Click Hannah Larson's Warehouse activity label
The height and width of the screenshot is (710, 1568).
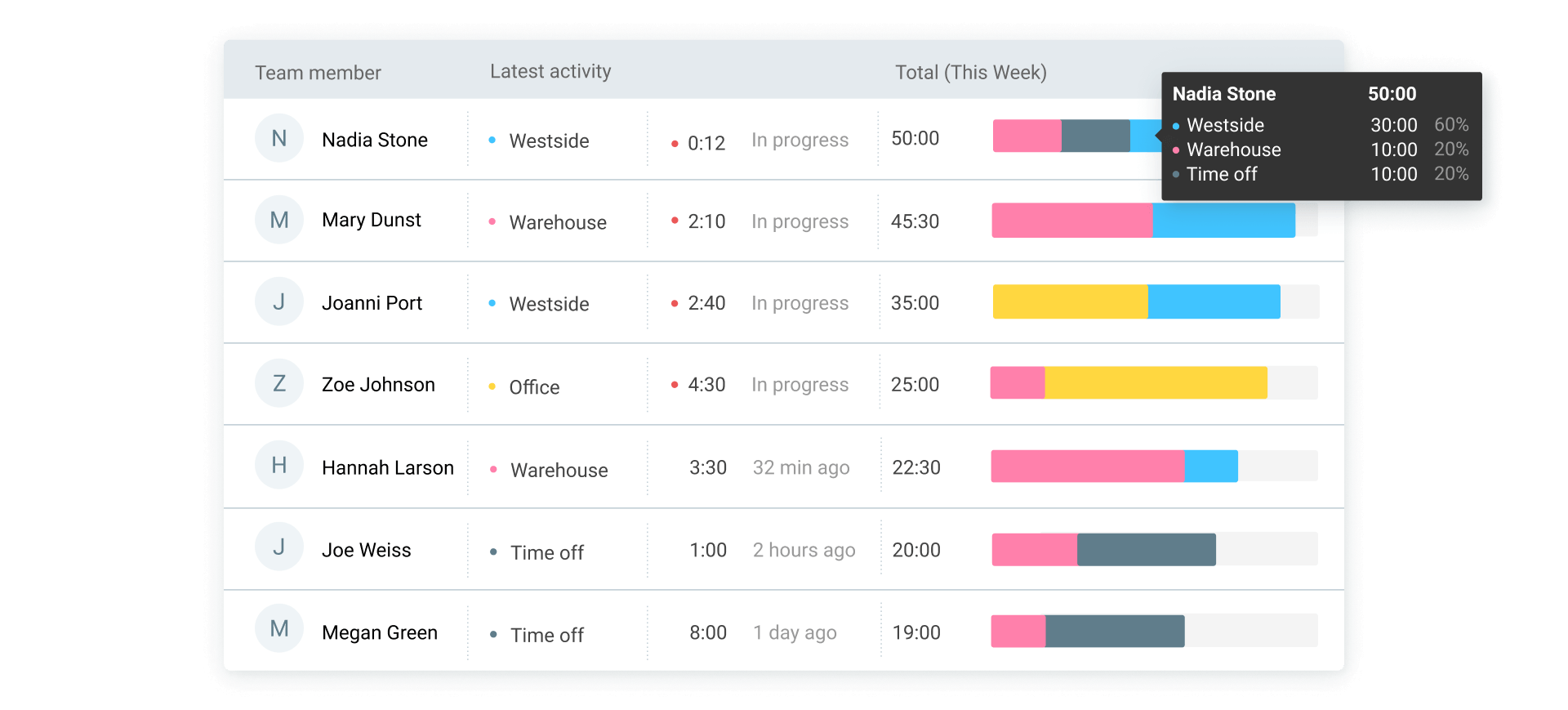click(x=559, y=471)
